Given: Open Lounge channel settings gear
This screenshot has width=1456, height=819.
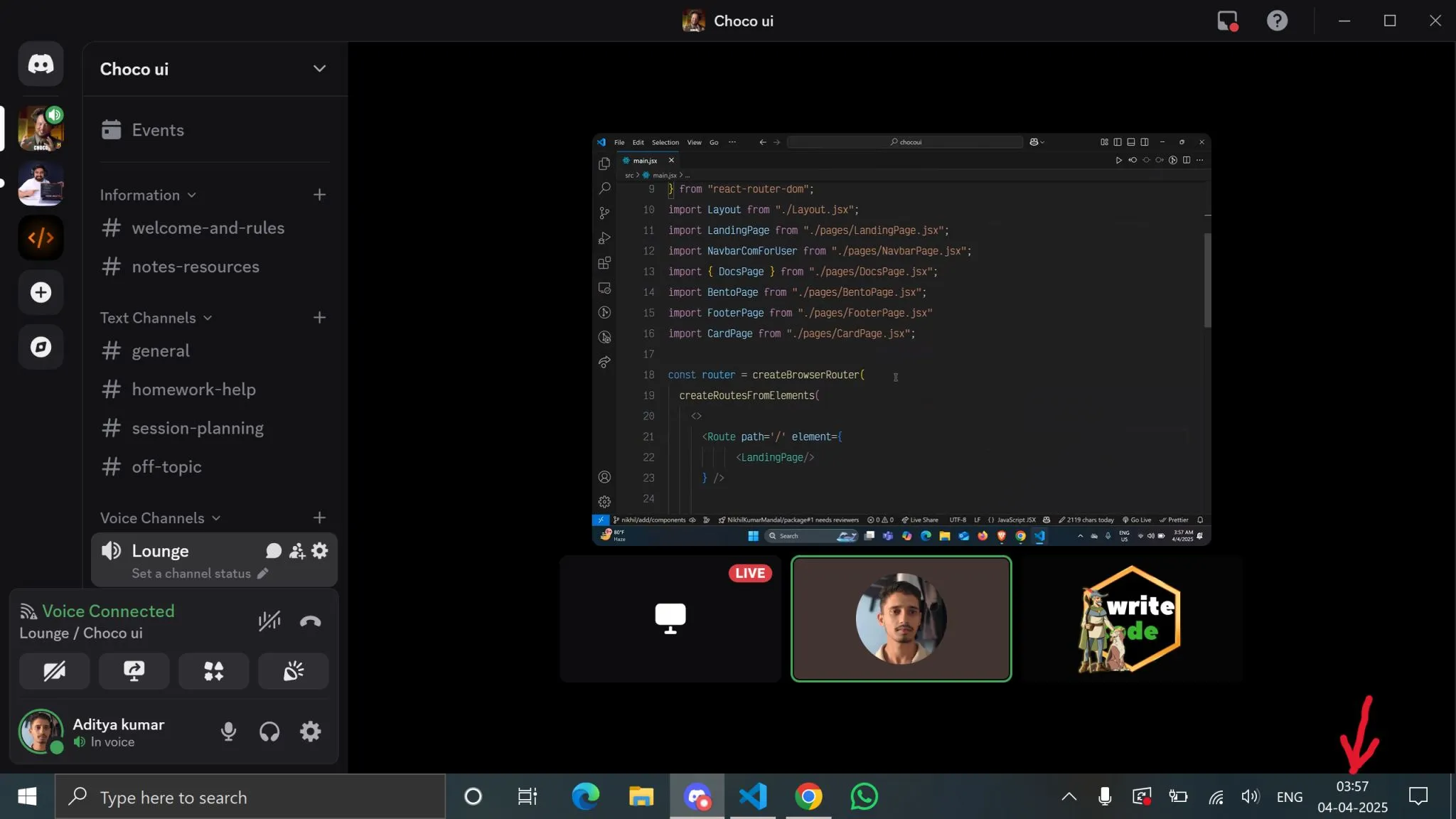Looking at the screenshot, I should click(320, 551).
